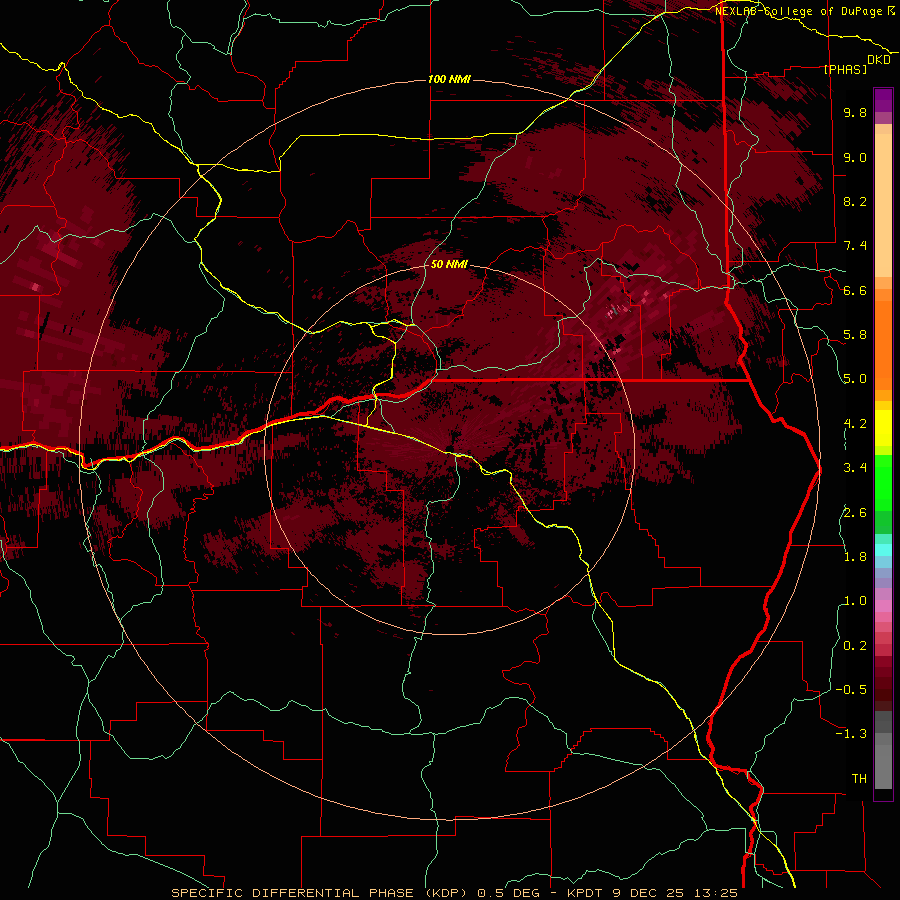Select the purple top color band
The width and height of the screenshot is (900, 900).
click(883, 100)
